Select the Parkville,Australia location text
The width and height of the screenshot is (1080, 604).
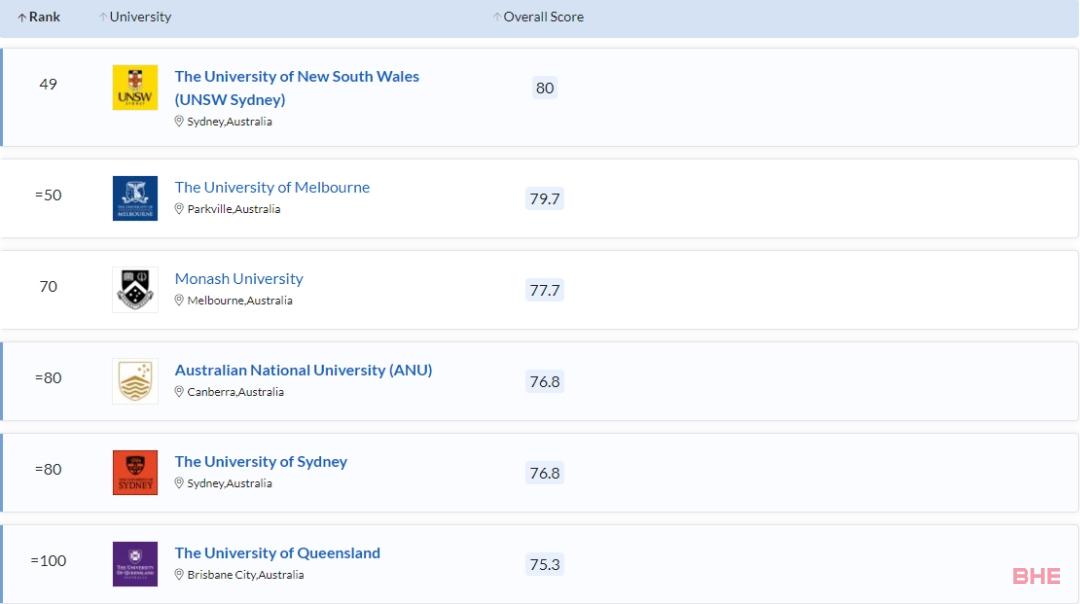click(234, 209)
